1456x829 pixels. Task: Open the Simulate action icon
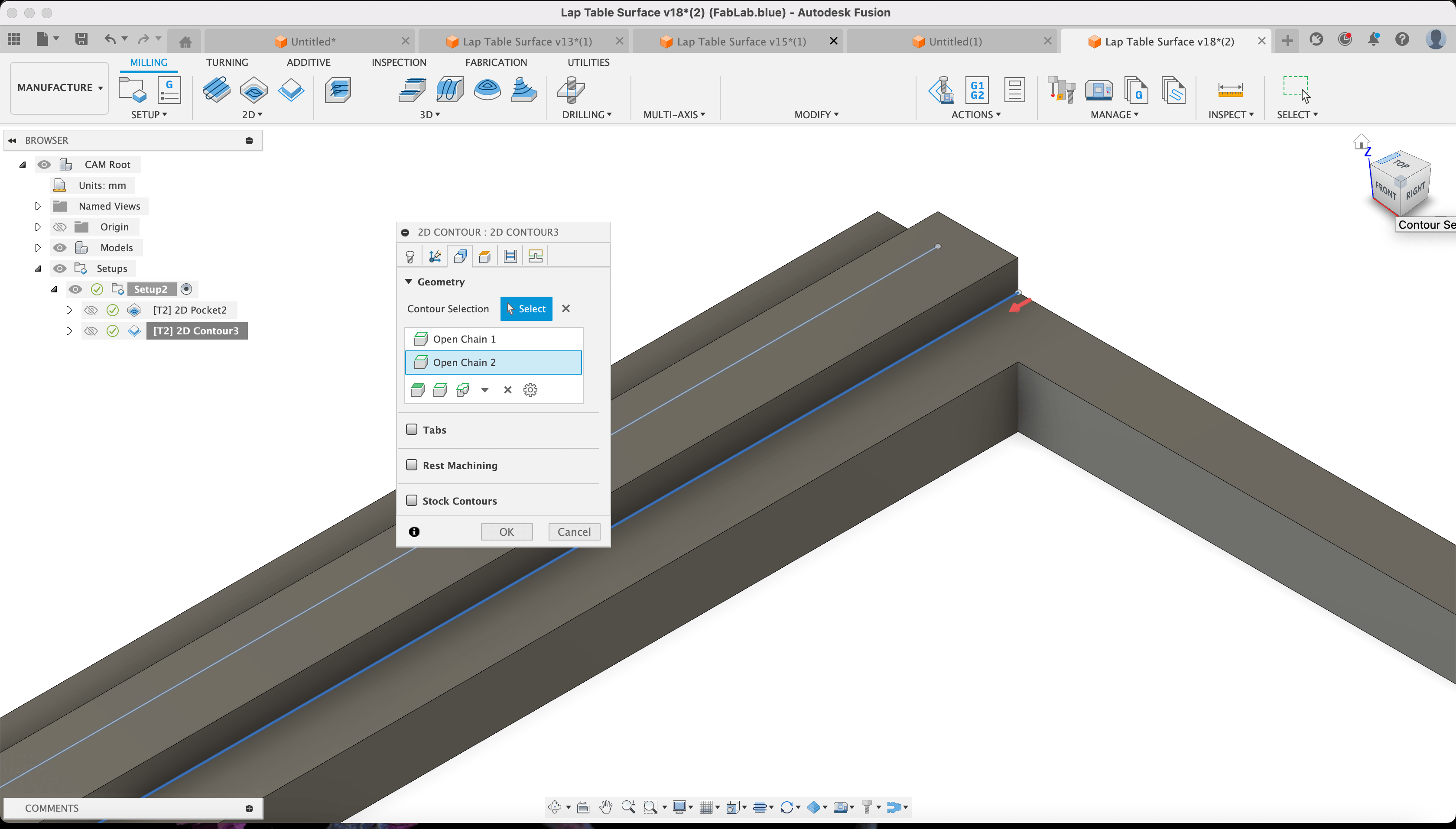point(941,90)
